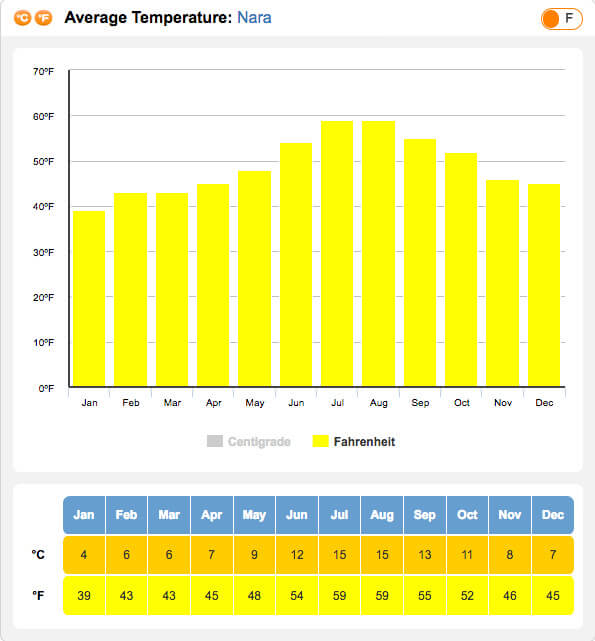Click the Average Temperature title text
The width and height of the screenshot is (595, 641).
pos(148,18)
